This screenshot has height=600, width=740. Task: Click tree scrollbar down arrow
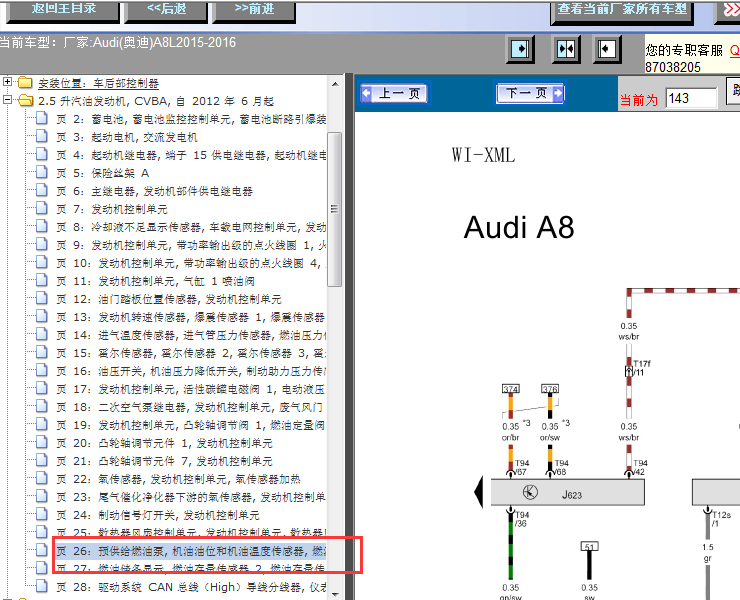[x=335, y=594]
